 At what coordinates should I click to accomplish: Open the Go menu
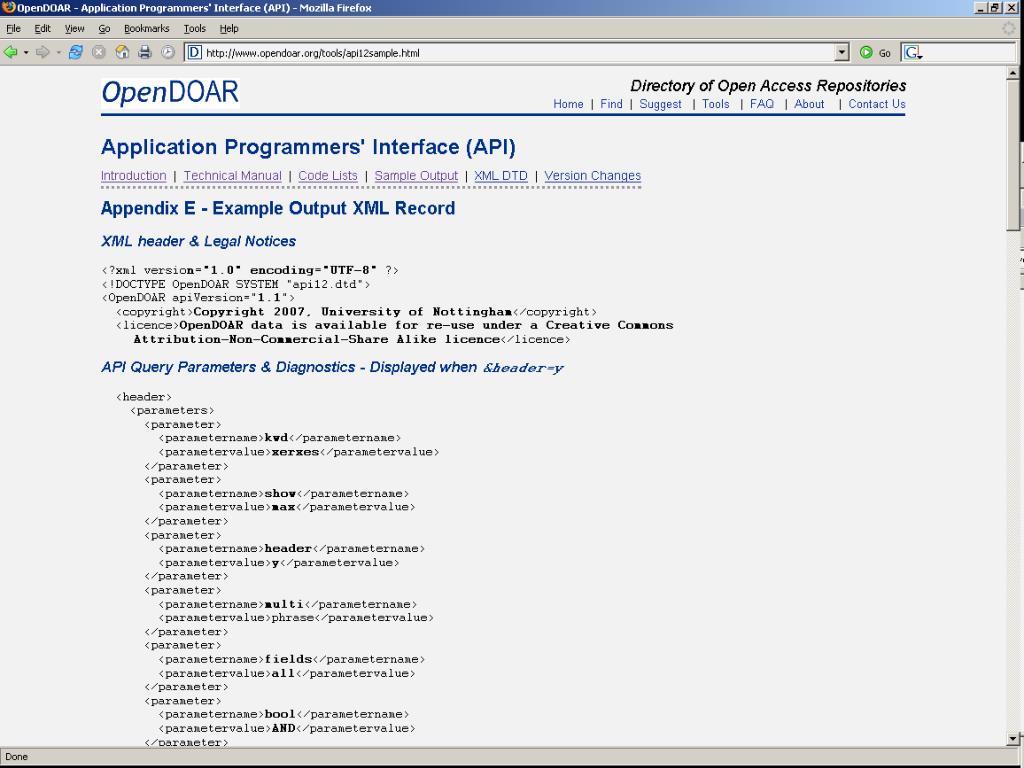click(x=104, y=29)
